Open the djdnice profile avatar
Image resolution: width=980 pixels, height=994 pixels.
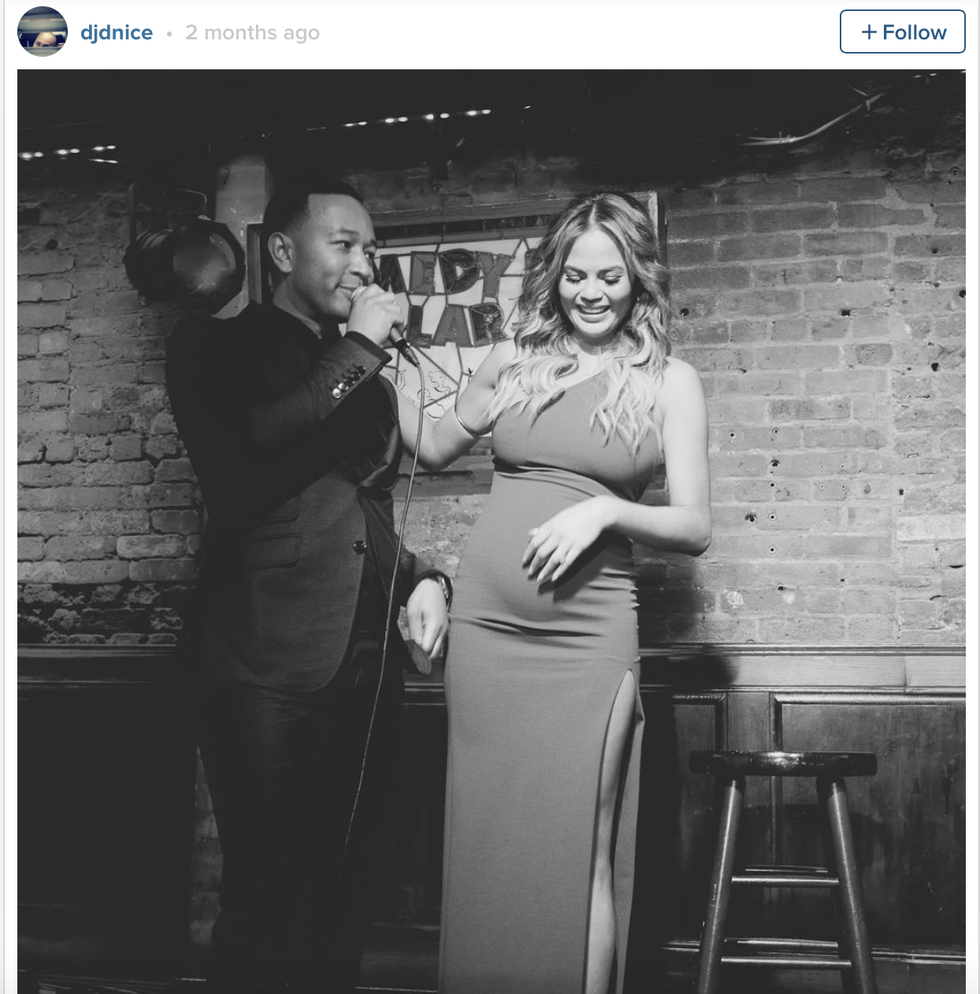tap(42, 32)
